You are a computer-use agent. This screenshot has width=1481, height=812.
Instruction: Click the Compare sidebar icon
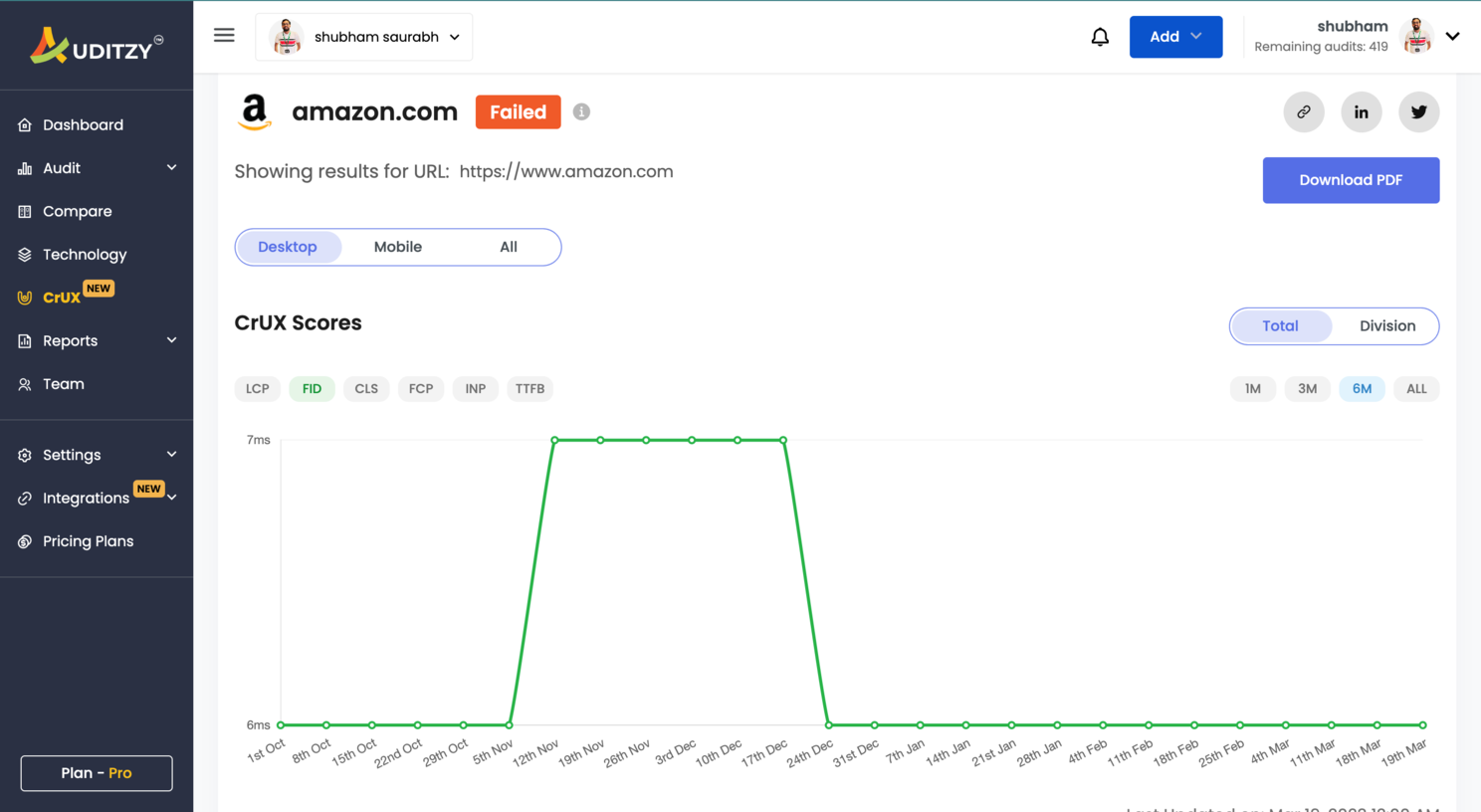coord(25,212)
